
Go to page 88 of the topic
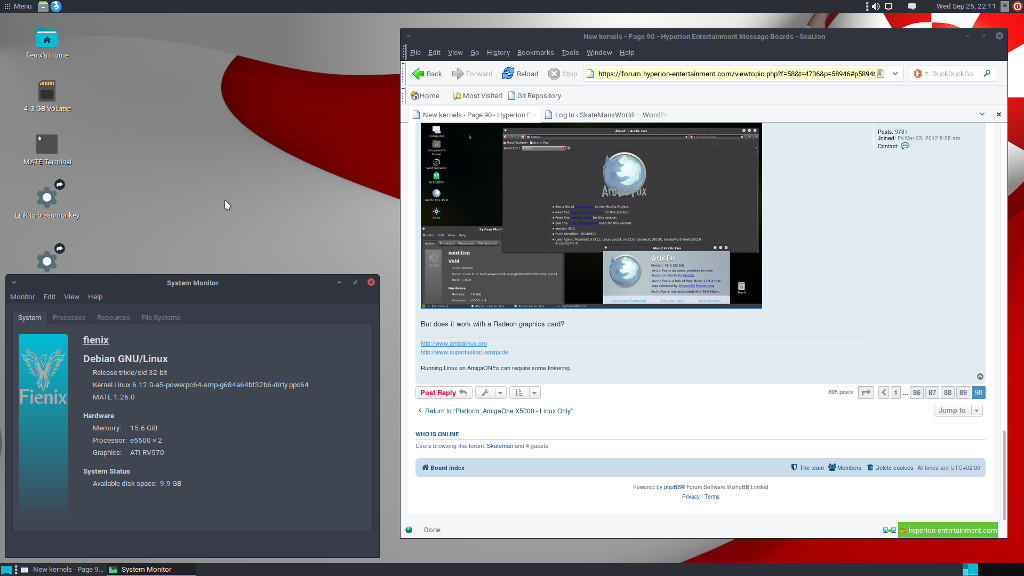(948, 392)
